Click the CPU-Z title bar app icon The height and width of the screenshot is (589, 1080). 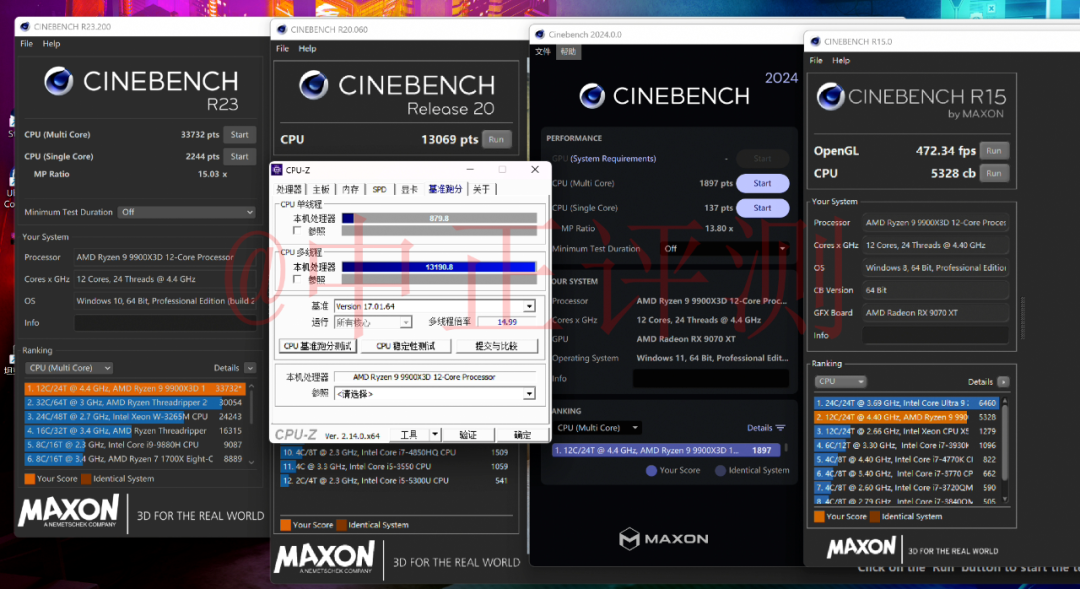tap(277, 169)
